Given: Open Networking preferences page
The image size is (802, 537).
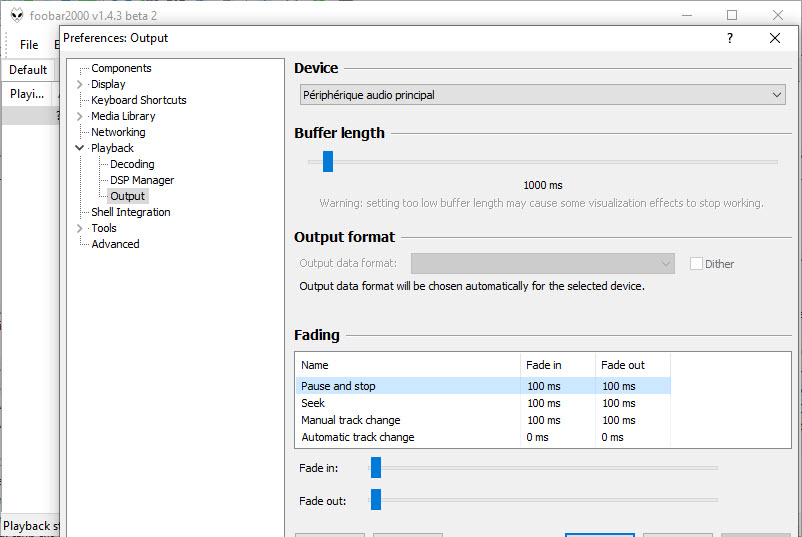Looking at the screenshot, I should point(118,132).
